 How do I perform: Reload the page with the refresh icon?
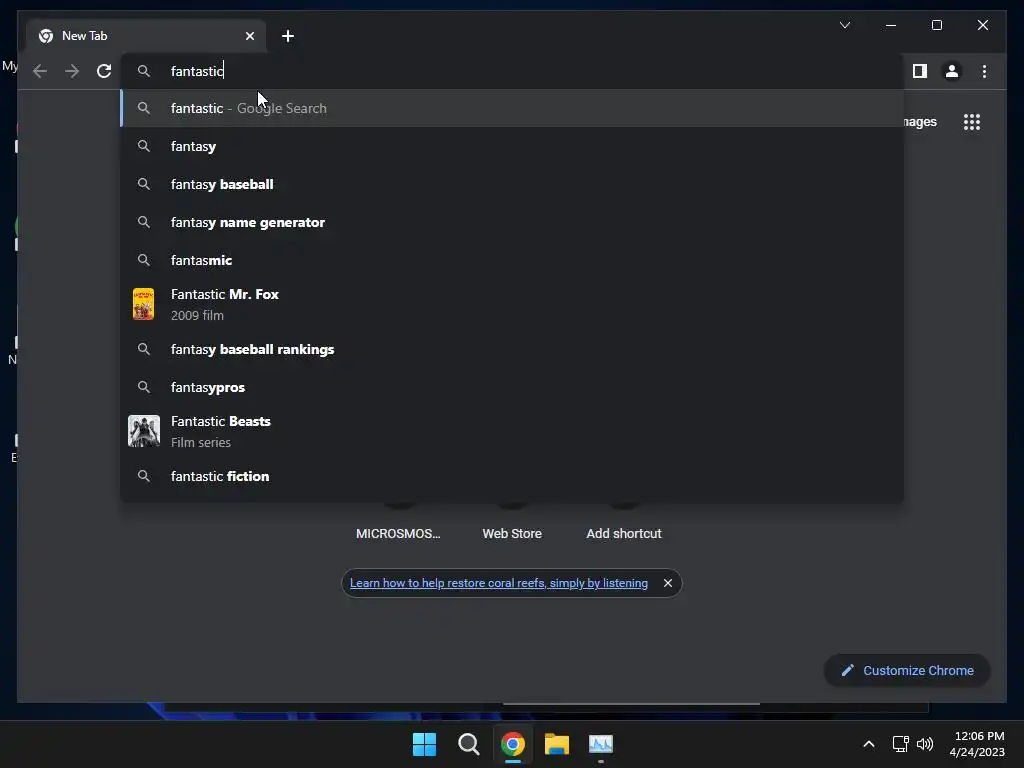[104, 71]
